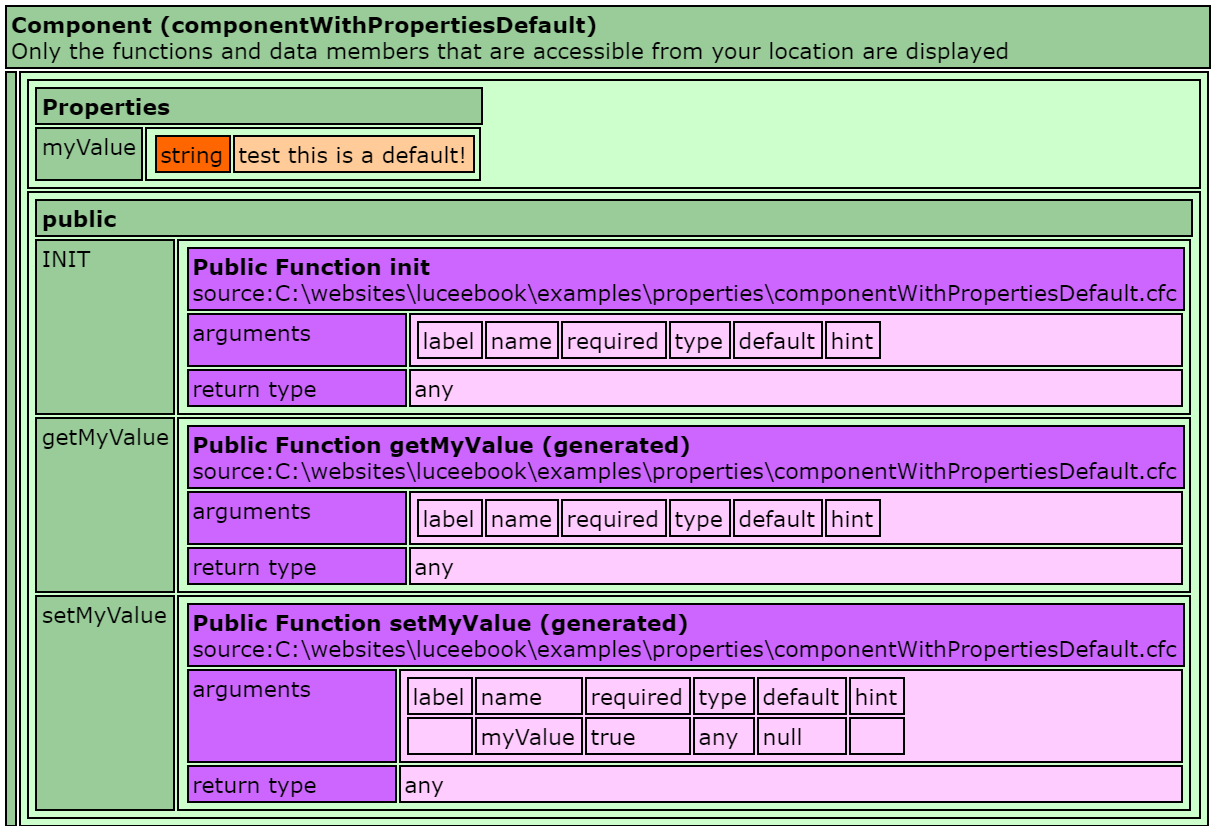Click the myValue argument name cell

click(528, 737)
